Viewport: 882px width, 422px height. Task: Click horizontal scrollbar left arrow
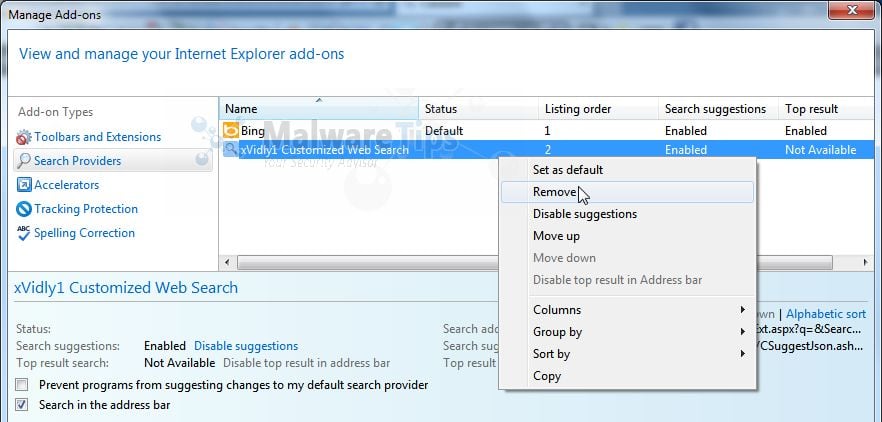tap(227, 263)
